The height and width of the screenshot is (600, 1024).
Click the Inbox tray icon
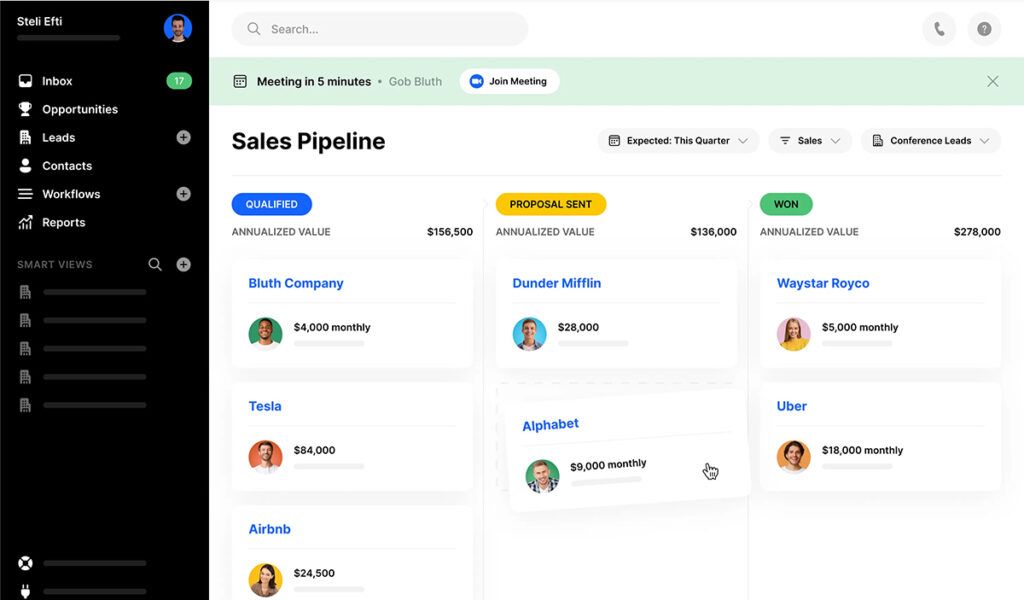pyautogui.click(x=25, y=81)
